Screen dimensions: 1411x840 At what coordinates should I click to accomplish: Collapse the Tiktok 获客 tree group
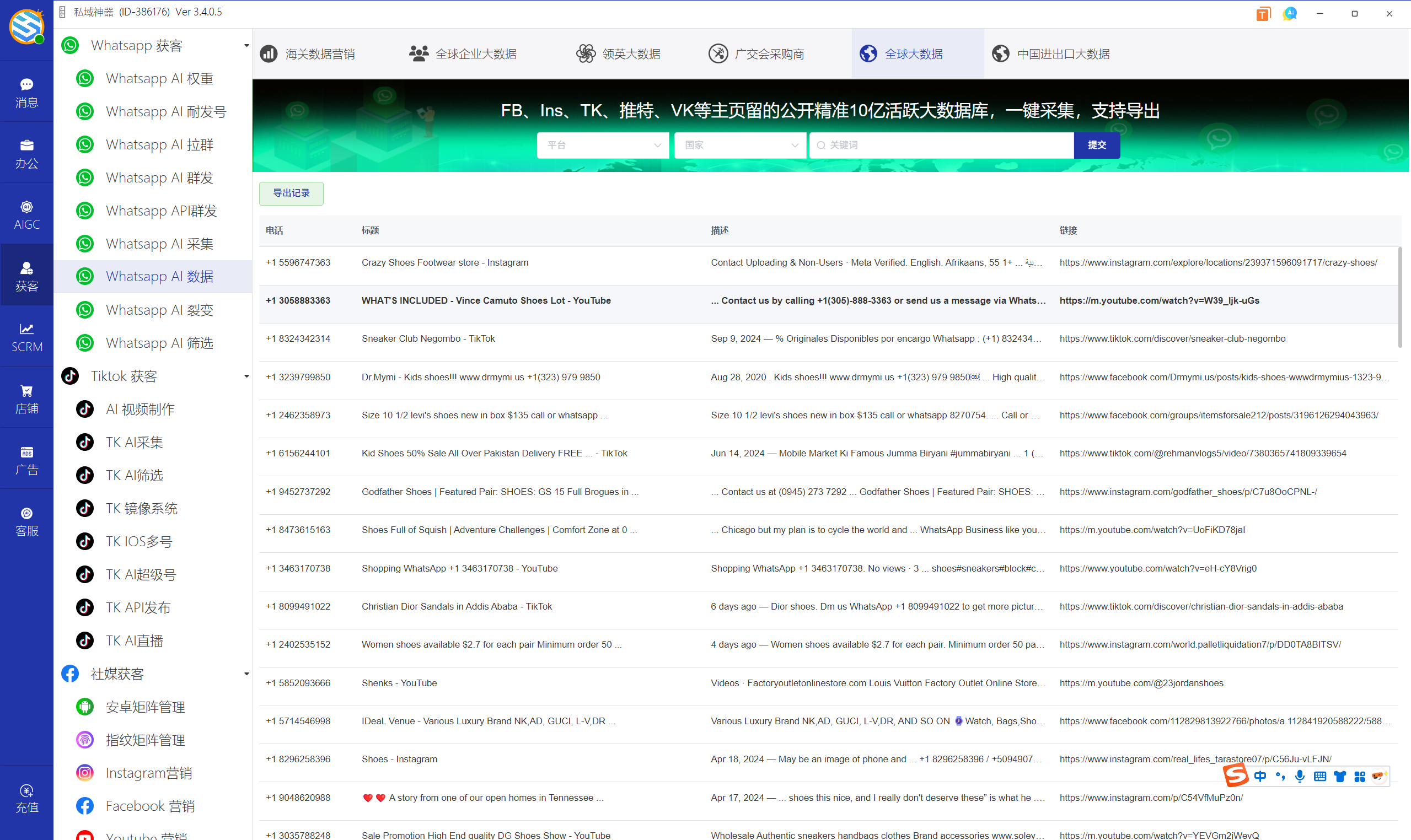pyautogui.click(x=246, y=376)
